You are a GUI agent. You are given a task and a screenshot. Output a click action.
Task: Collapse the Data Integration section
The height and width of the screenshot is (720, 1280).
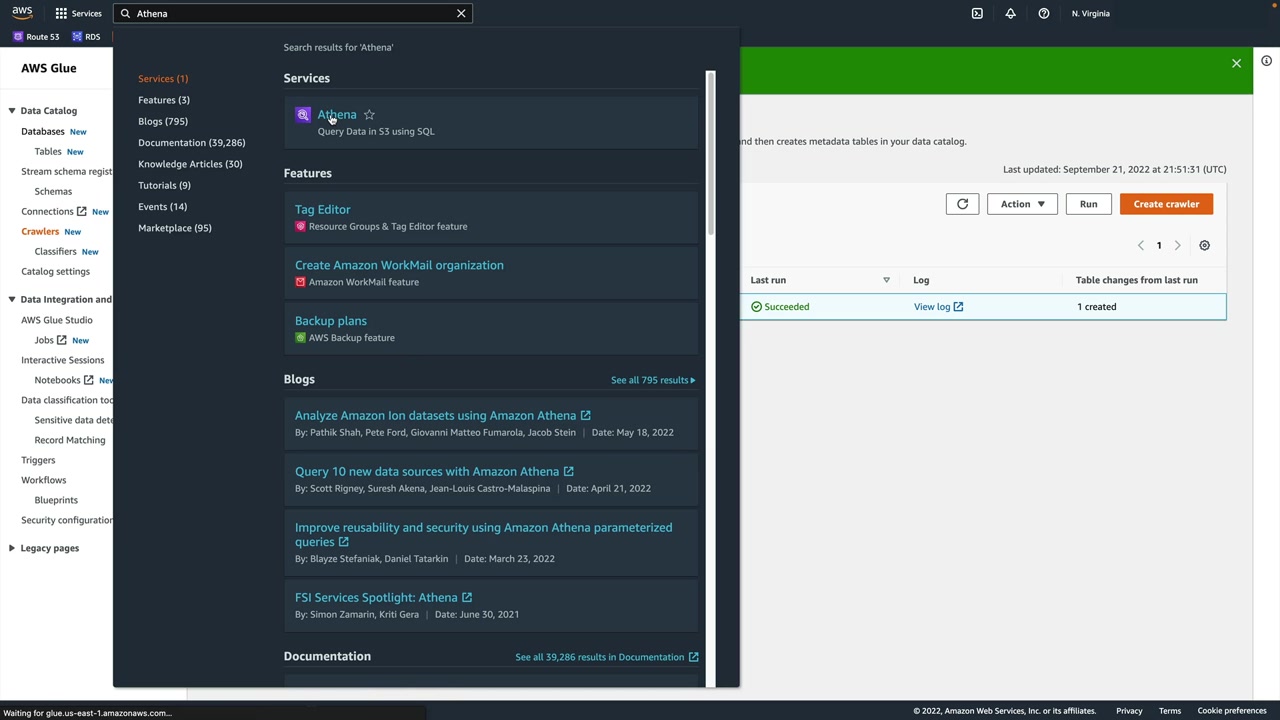(11, 299)
